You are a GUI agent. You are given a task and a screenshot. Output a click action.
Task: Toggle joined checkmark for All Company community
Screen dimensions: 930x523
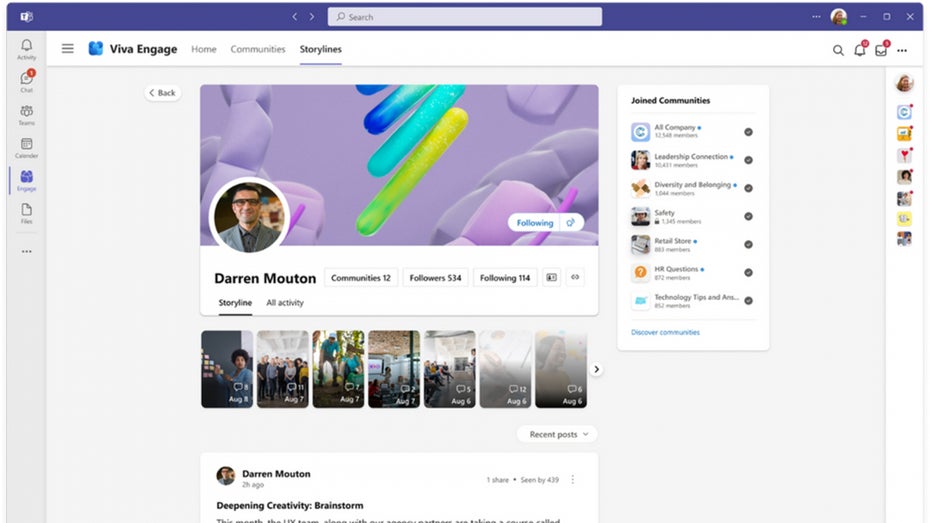click(x=748, y=132)
